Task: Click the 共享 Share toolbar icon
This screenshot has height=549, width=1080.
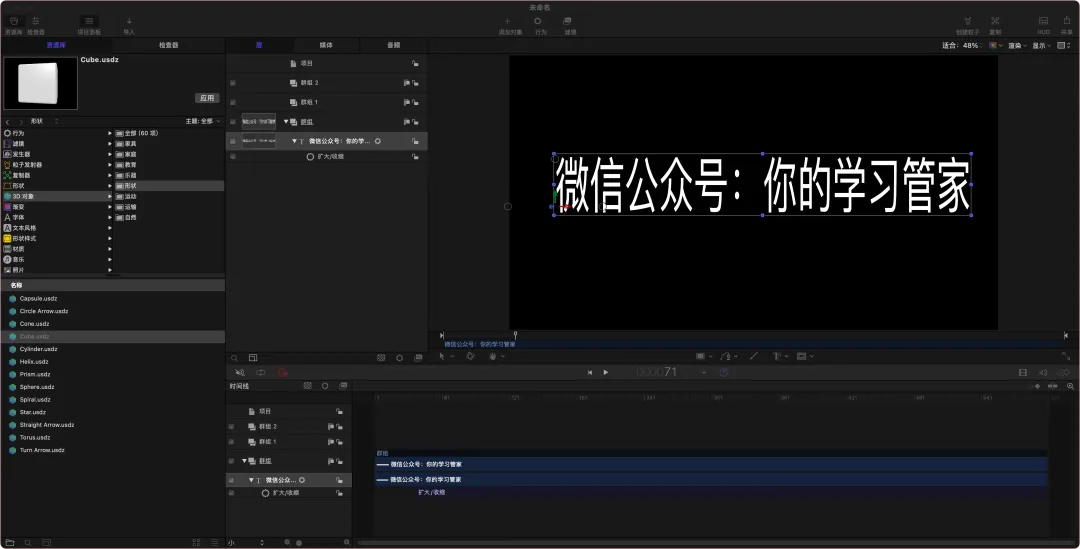Action: click(x=1067, y=21)
